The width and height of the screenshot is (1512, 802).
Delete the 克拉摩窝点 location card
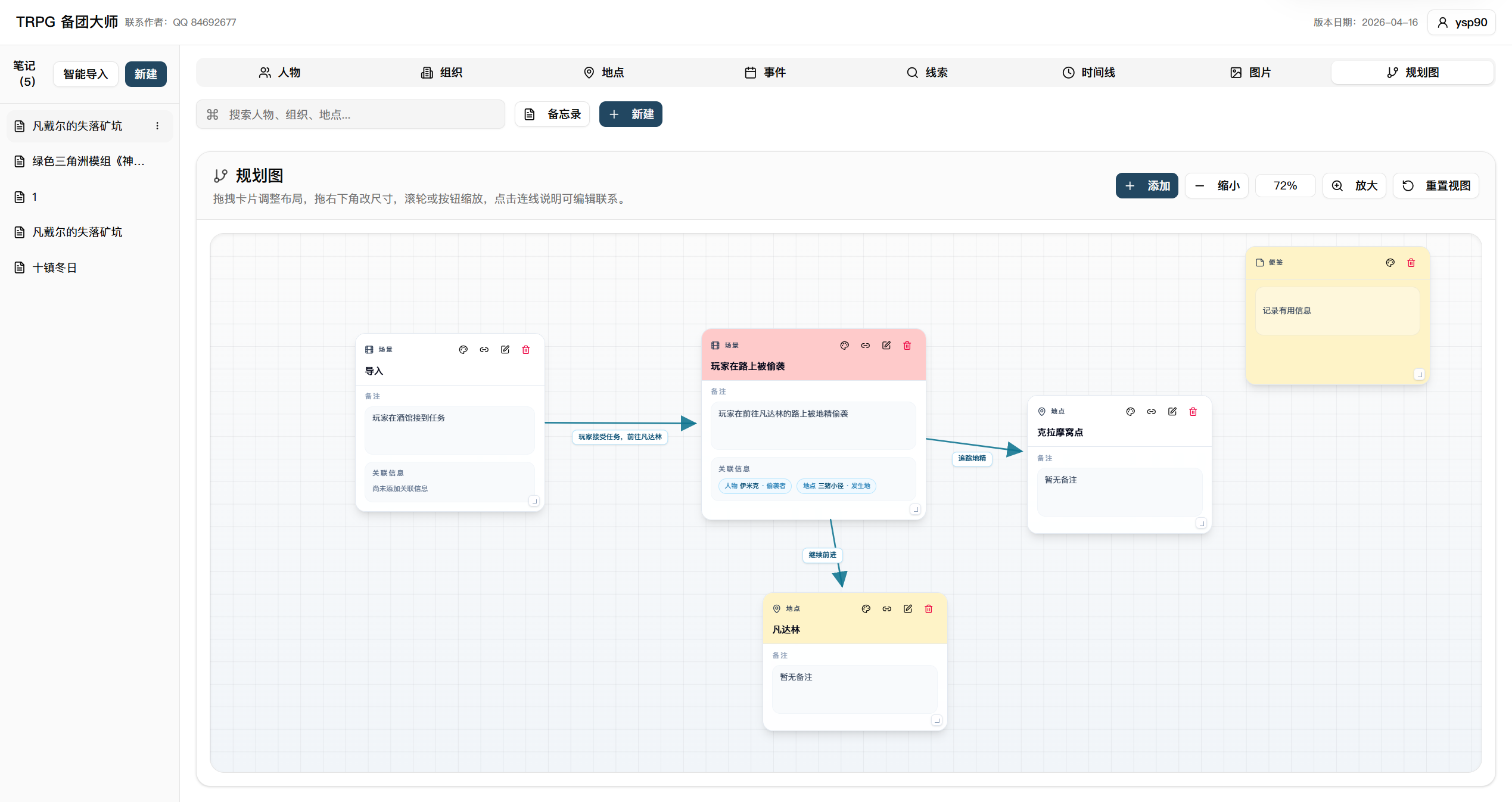click(1193, 412)
